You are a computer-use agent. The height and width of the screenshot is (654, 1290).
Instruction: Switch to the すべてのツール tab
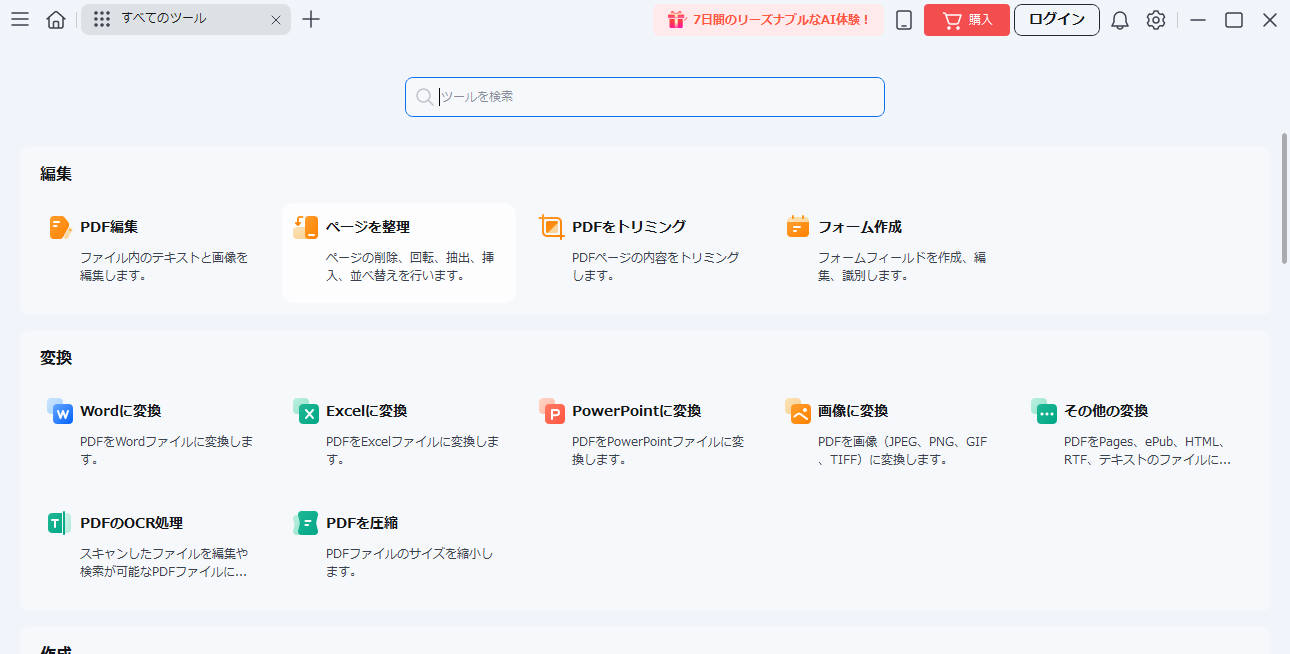click(x=170, y=19)
